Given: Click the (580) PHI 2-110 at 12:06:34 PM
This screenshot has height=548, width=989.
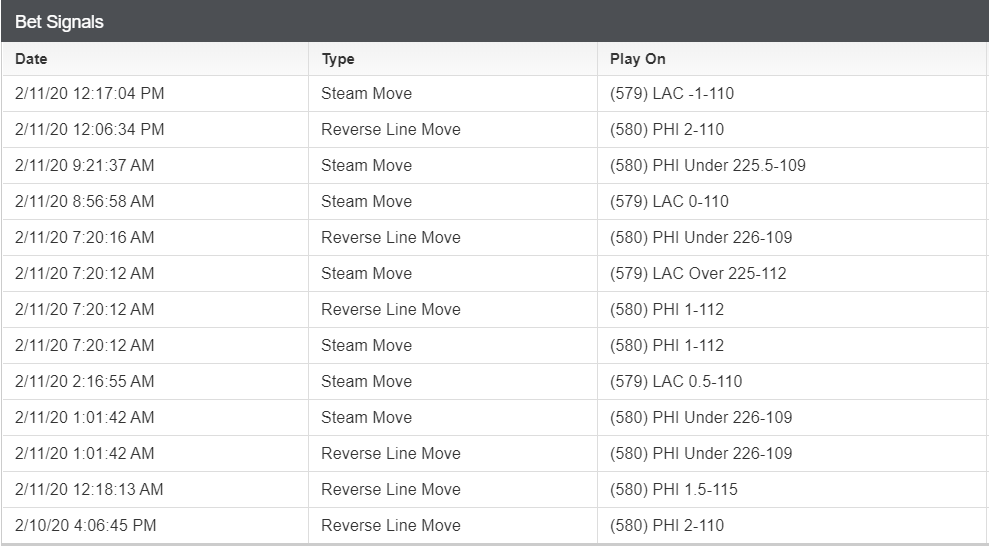Looking at the screenshot, I should (667, 129).
